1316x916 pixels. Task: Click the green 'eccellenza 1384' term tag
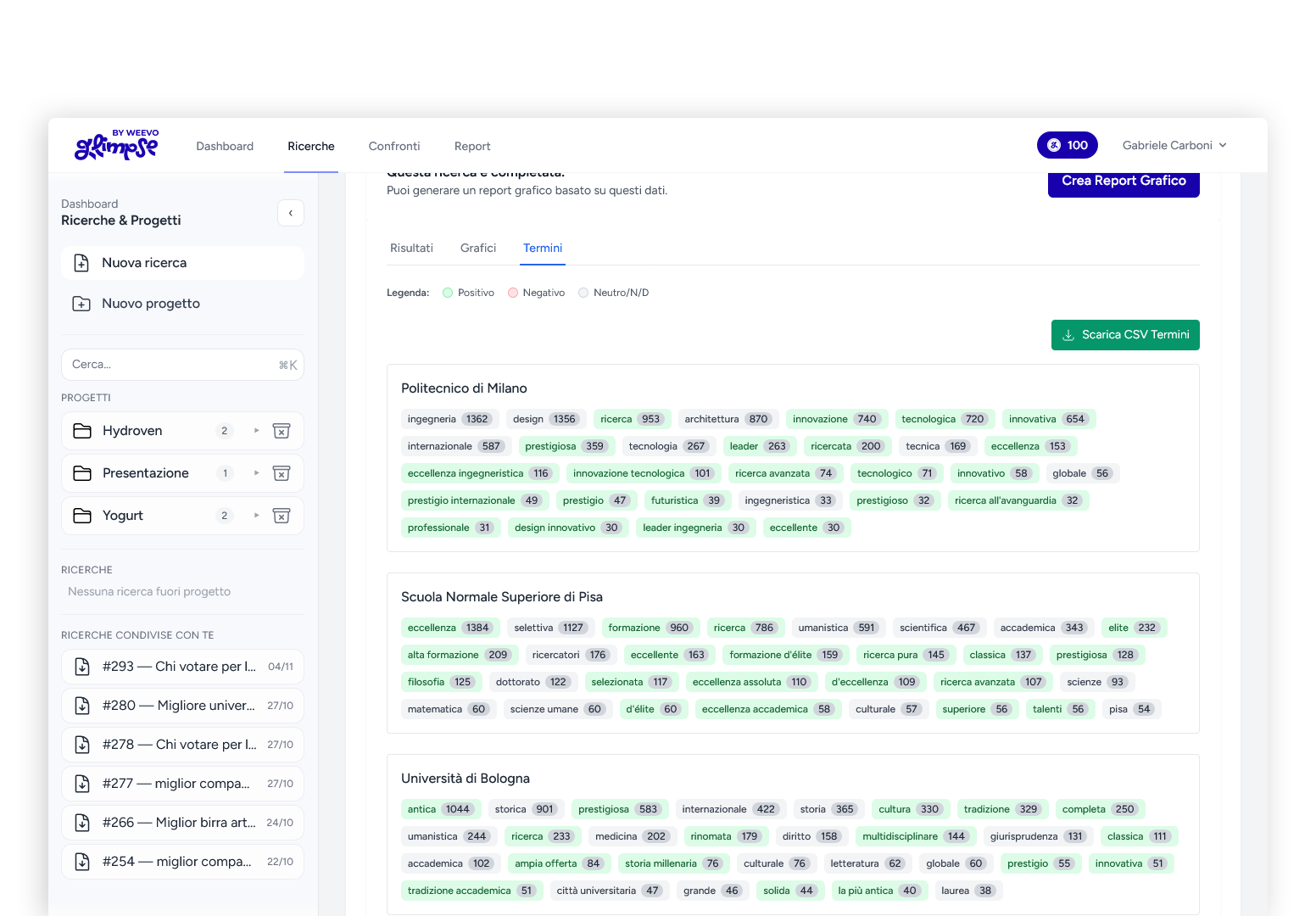(x=449, y=628)
